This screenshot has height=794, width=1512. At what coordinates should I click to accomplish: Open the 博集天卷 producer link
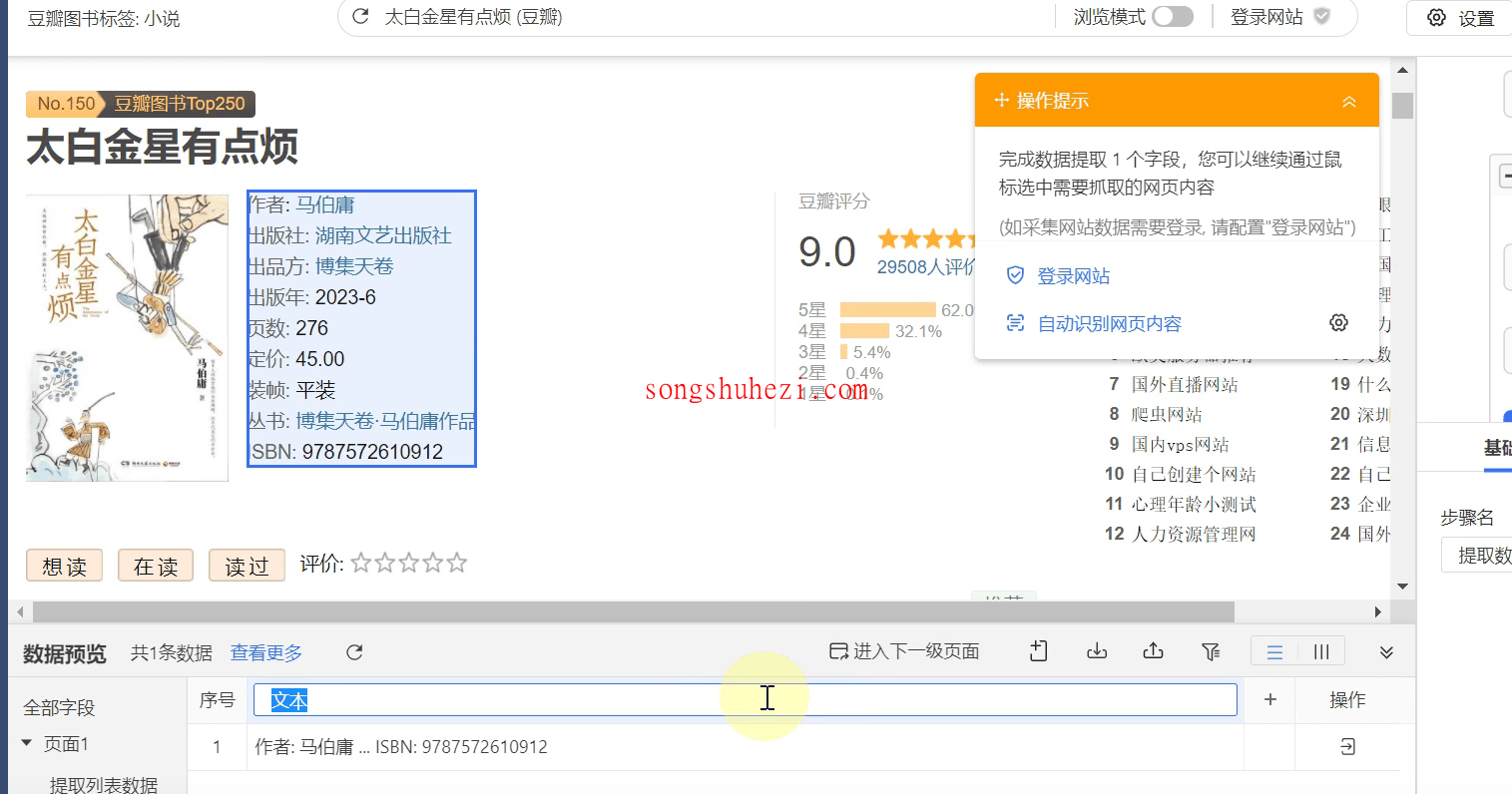pyautogui.click(x=354, y=266)
